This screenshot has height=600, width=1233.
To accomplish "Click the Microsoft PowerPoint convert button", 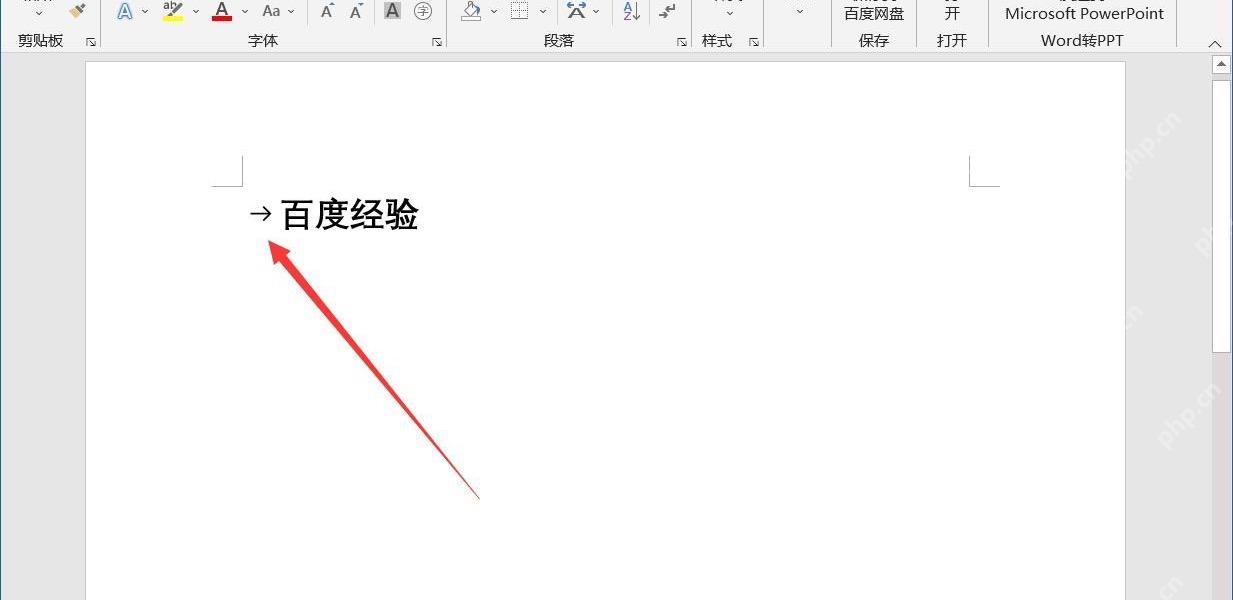I will click(1084, 14).
